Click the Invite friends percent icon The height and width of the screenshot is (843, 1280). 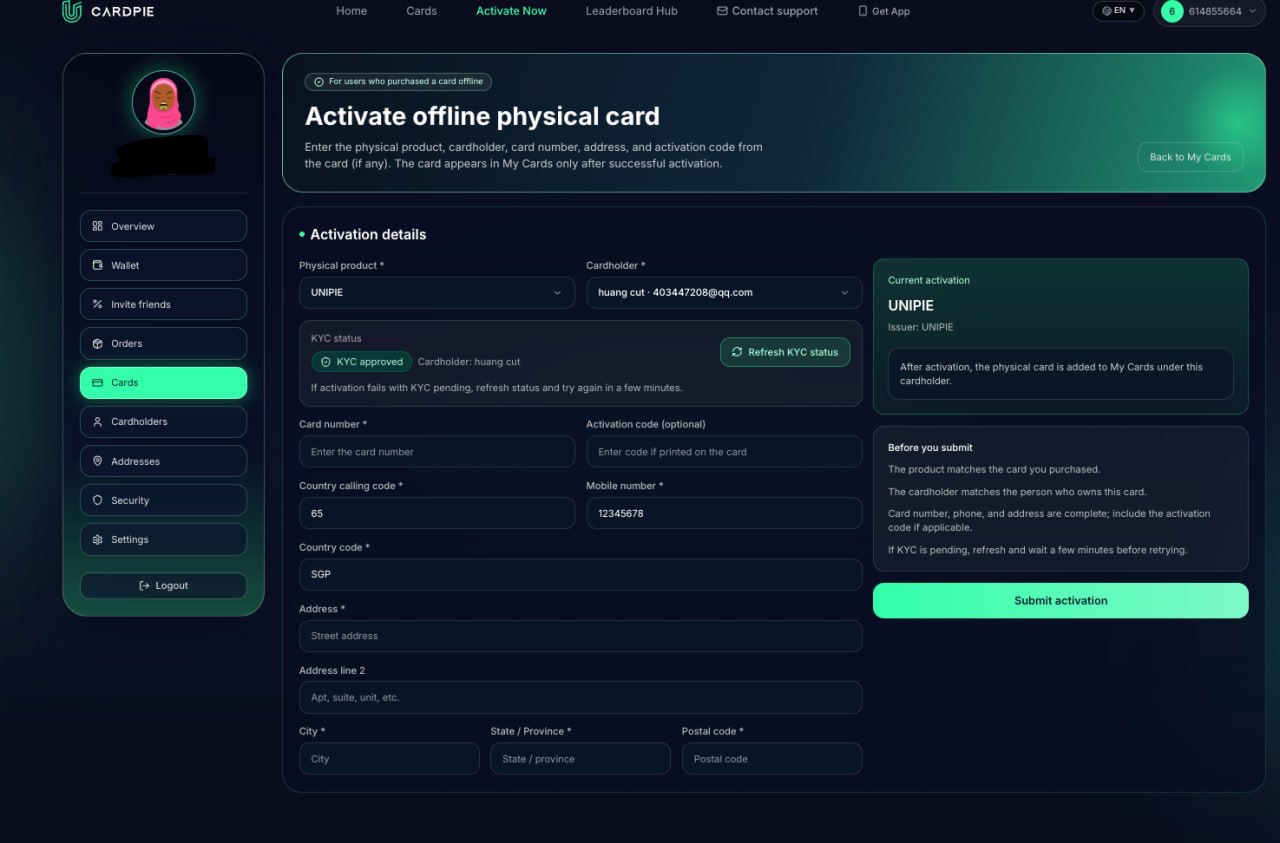[x=97, y=304]
